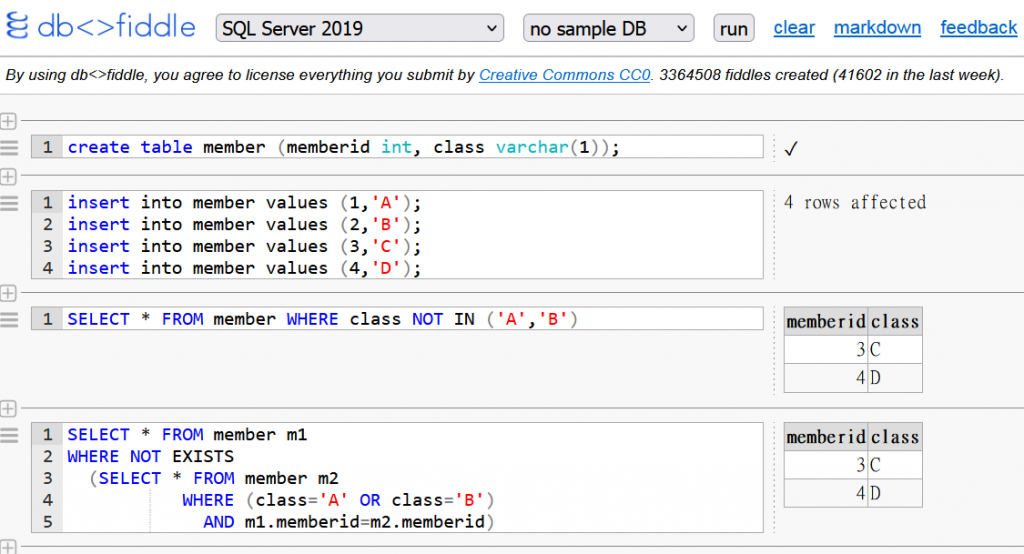1024x554 pixels.
Task: Click memberid 3 in the NOT IN results
Action: (826, 350)
